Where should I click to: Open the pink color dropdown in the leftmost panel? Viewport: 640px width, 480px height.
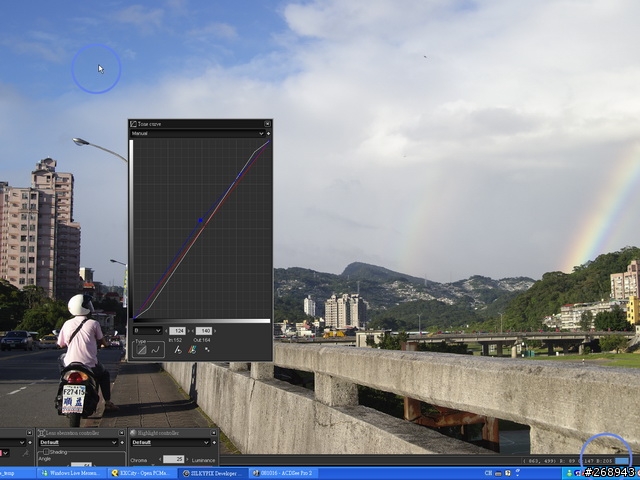4,453
